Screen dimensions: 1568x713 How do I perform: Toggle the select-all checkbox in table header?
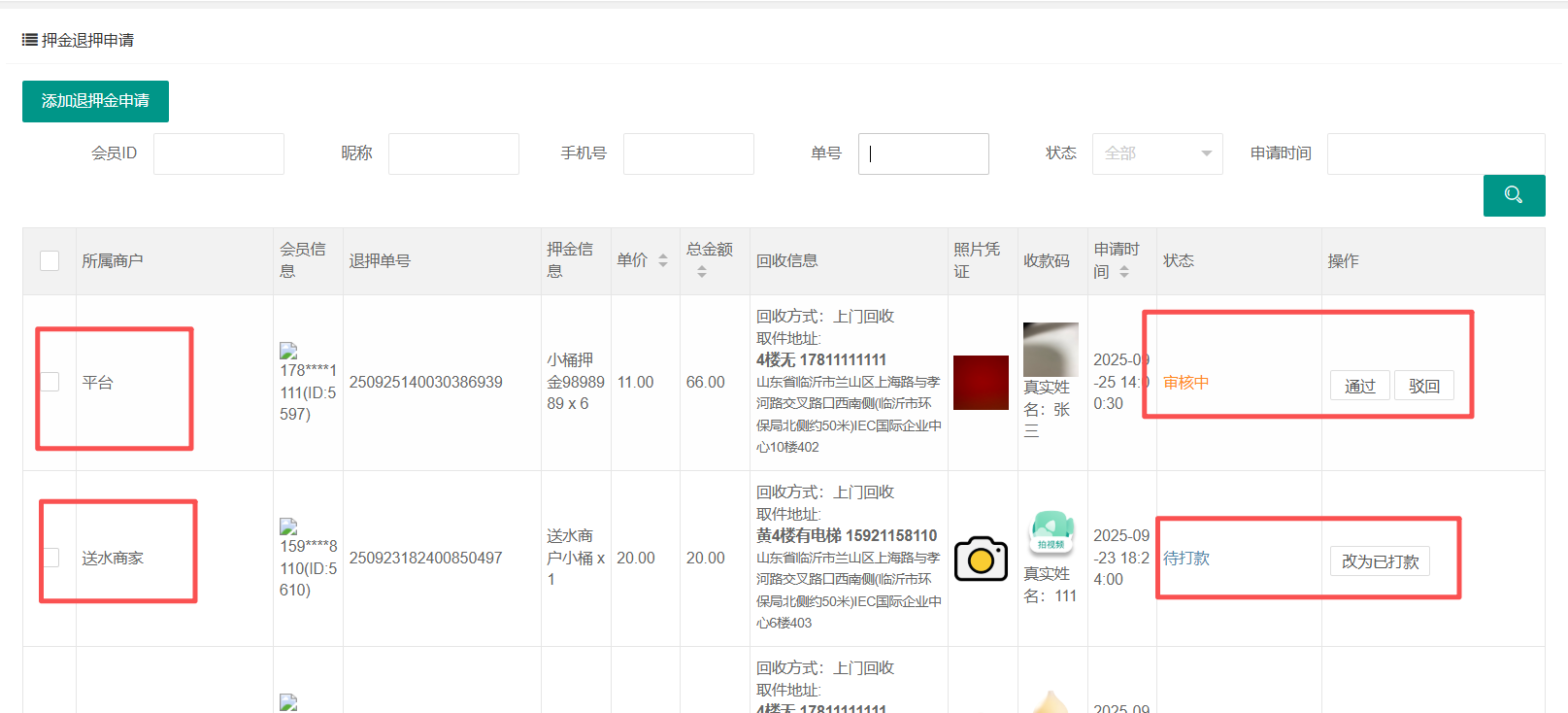(x=50, y=261)
